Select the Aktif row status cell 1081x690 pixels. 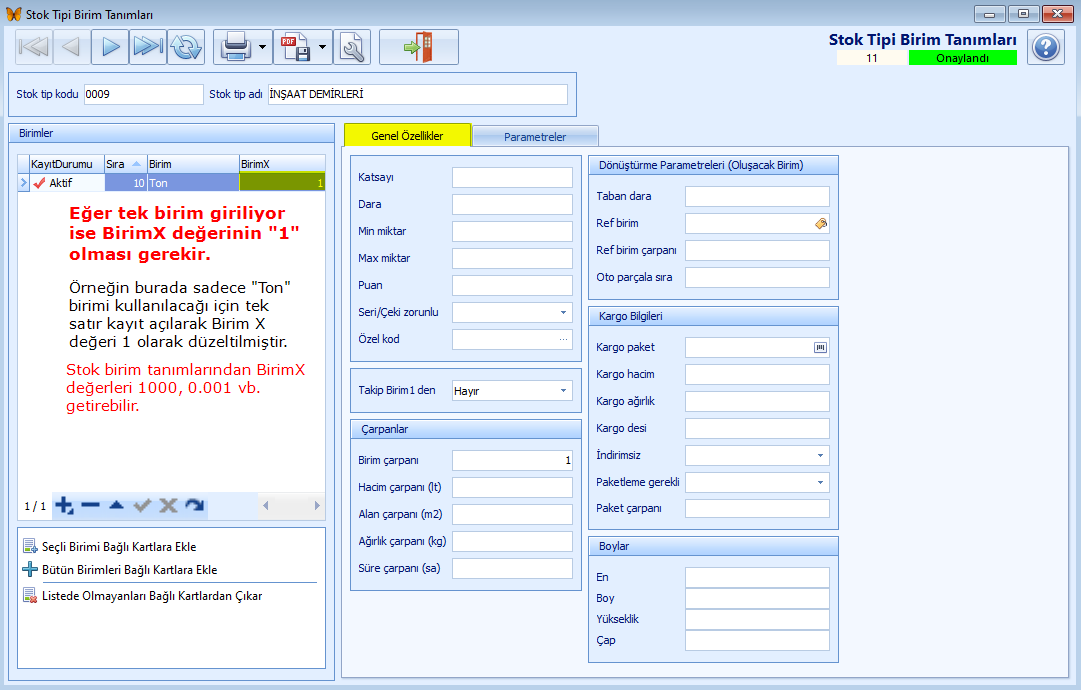tap(67, 183)
